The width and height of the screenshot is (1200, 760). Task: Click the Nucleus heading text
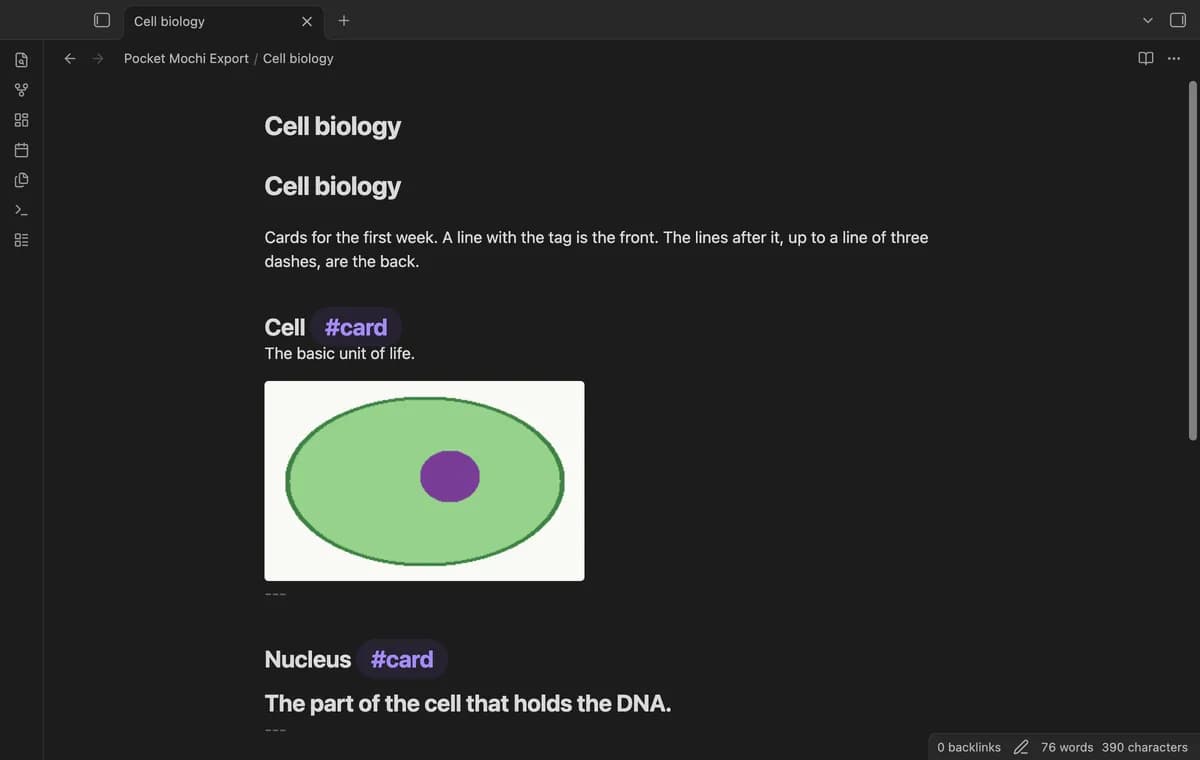pos(308,659)
